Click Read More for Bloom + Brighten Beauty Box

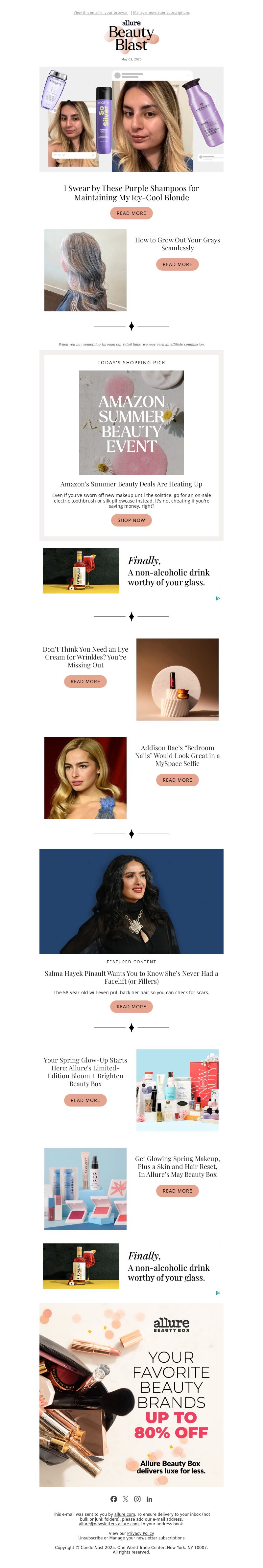85,1100
